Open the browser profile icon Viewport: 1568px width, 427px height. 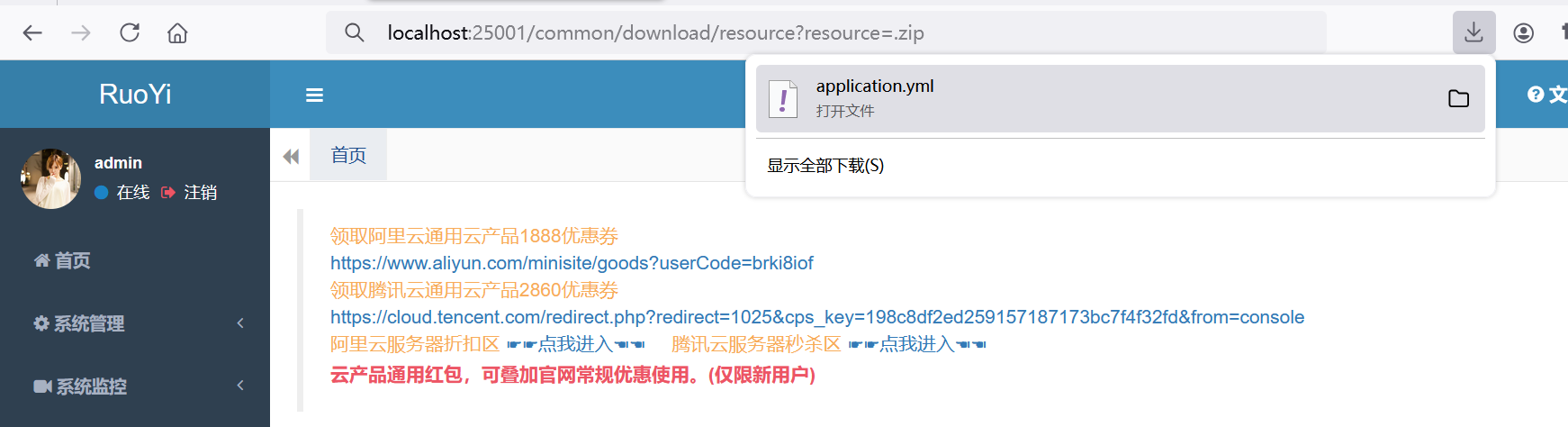point(1523,33)
